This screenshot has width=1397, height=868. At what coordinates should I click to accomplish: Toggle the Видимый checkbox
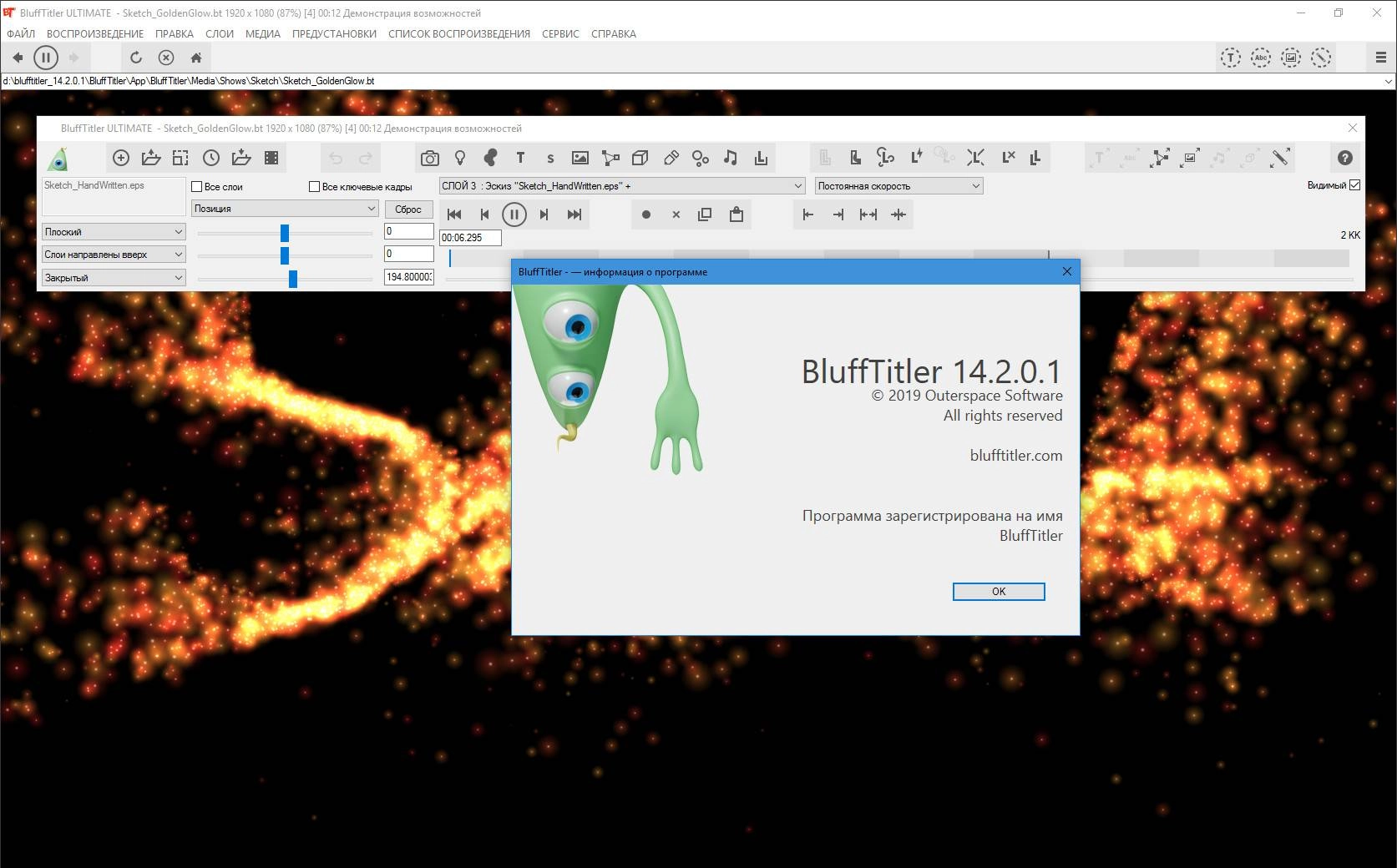click(x=1355, y=185)
